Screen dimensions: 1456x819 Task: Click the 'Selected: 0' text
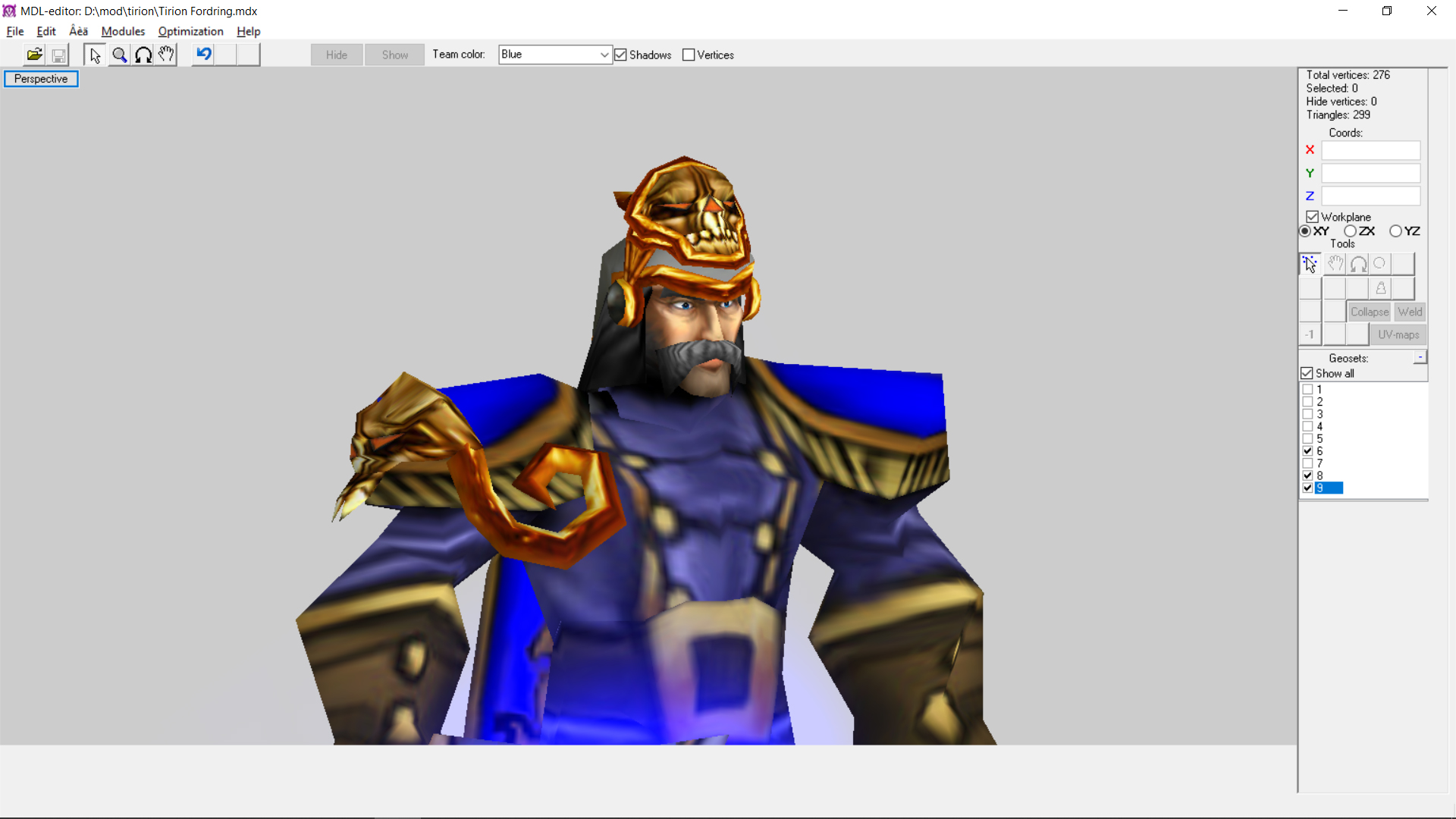click(x=1332, y=88)
